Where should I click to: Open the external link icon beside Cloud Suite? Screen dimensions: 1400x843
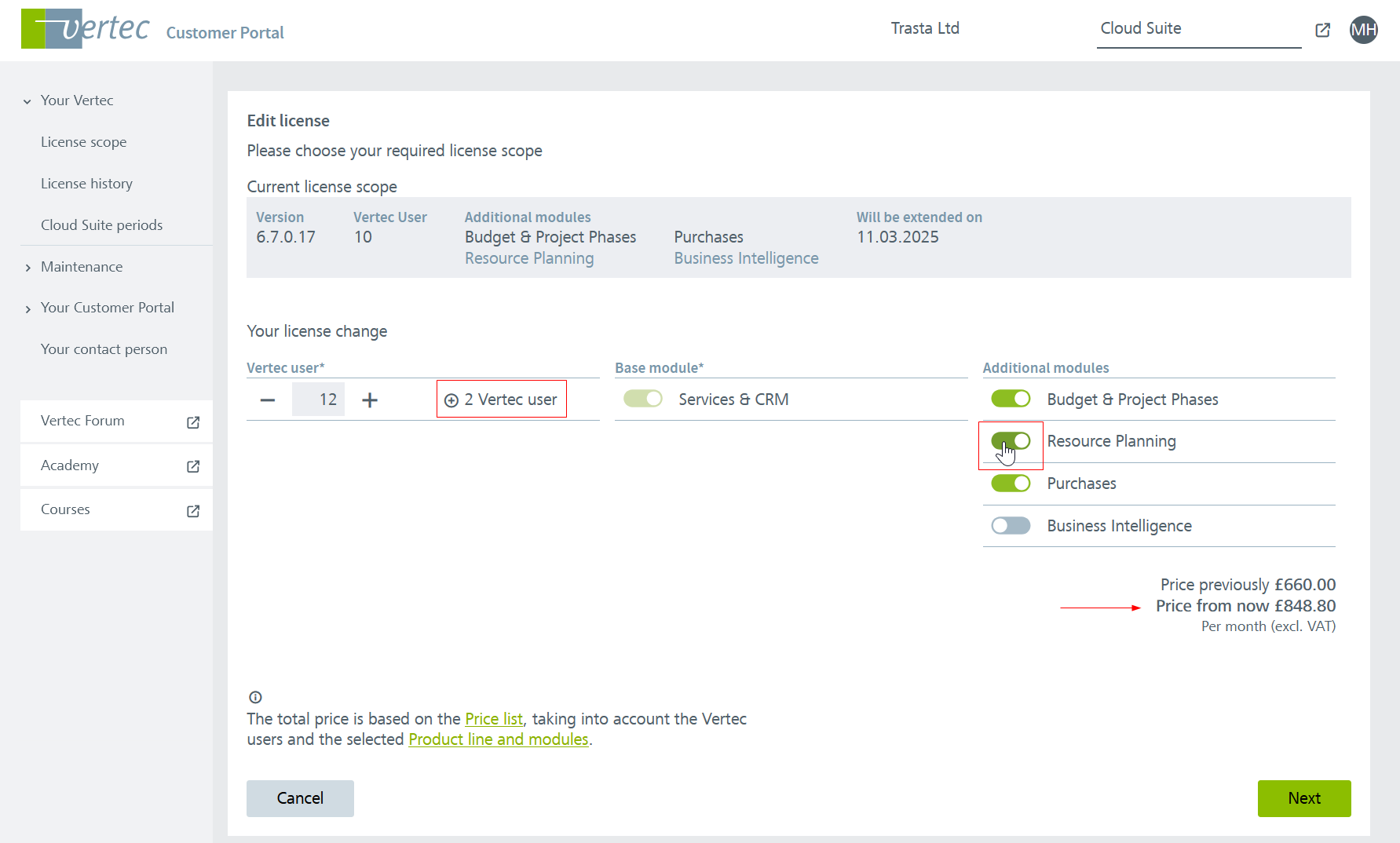[x=1322, y=30]
